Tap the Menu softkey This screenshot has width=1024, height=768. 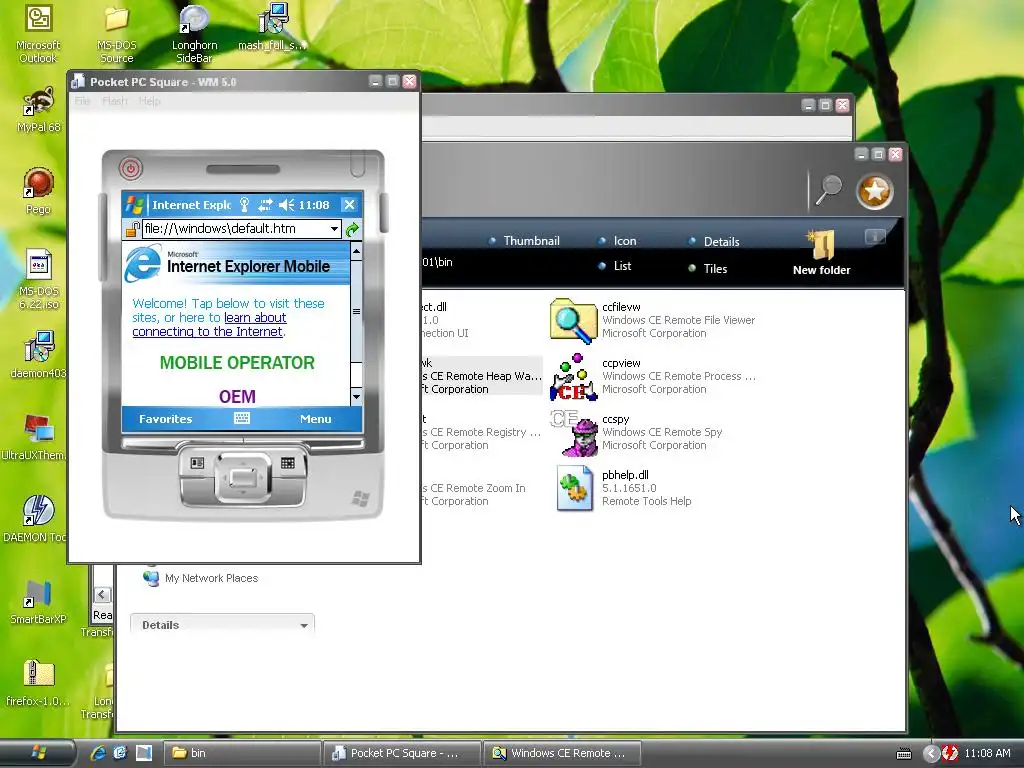click(315, 419)
